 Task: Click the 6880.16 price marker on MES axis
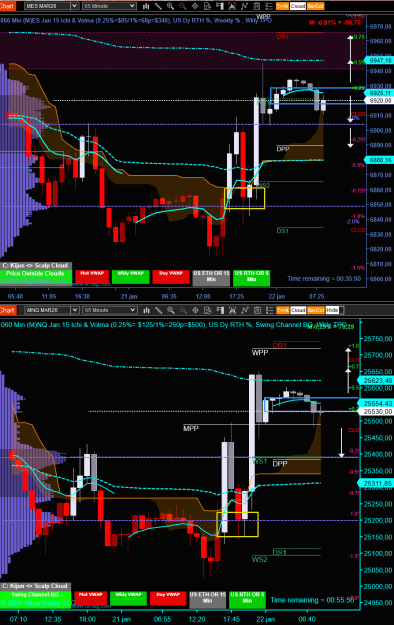pos(380,160)
